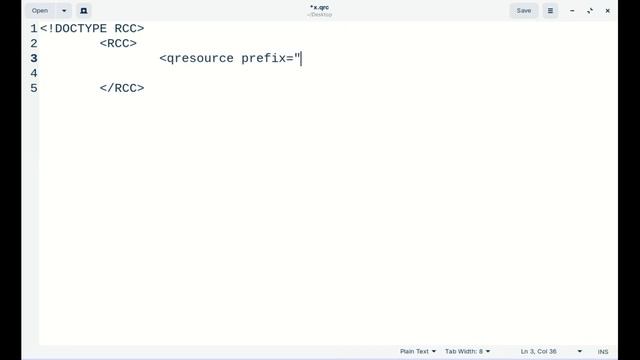Expand the recent files dropdown arrow
Screen dimensions: 640x360
click(x=64, y=11)
